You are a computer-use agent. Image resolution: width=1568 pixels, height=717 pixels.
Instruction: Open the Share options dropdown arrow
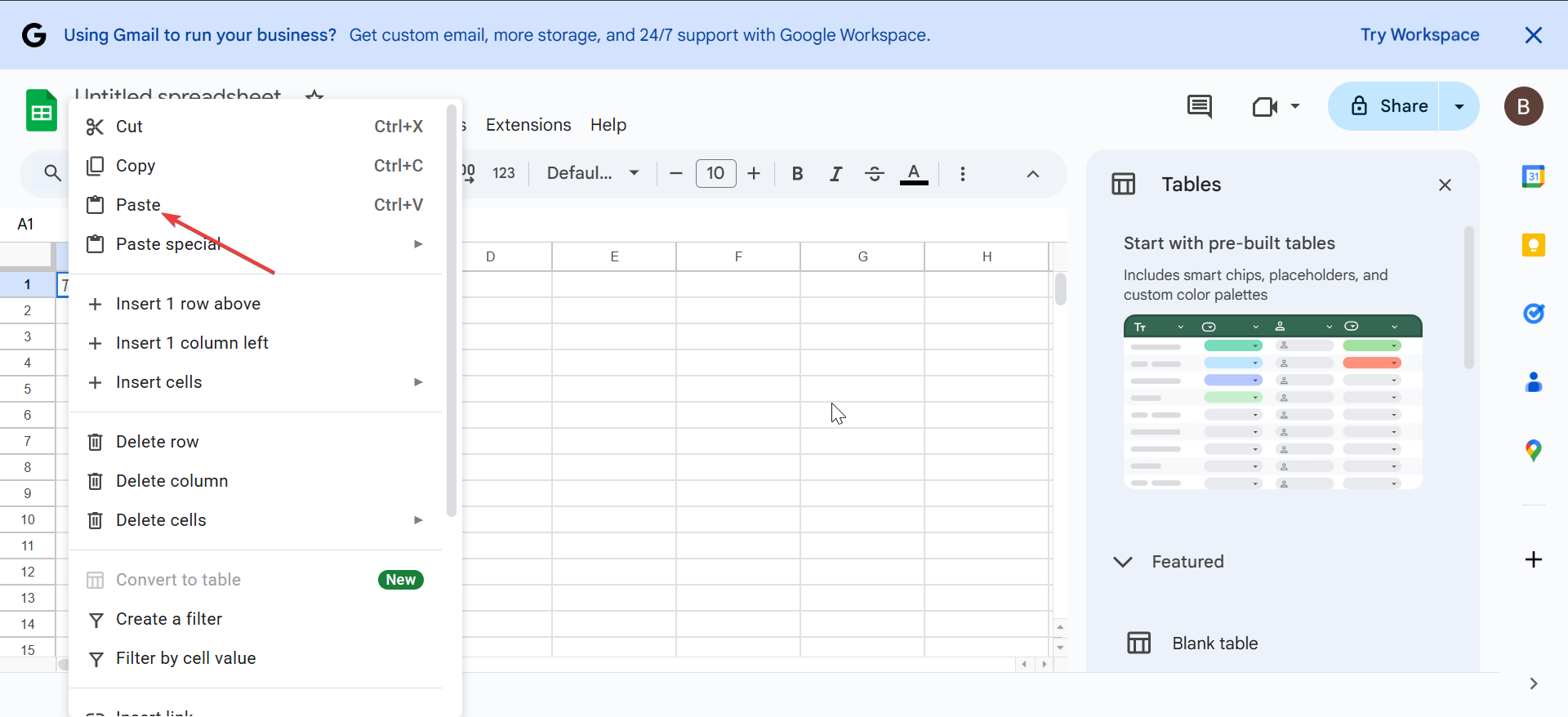coord(1459,106)
